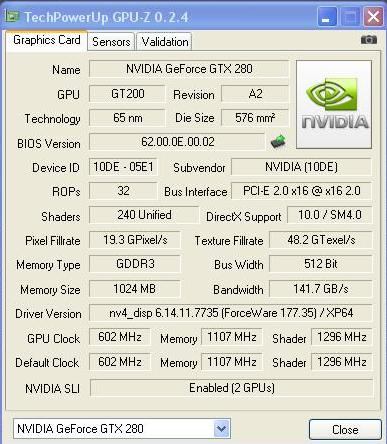Click the Driver Version field nv4_disp 6.14.11.7735
The width and height of the screenshot is (387, 444).
click(x=231, y=313)
